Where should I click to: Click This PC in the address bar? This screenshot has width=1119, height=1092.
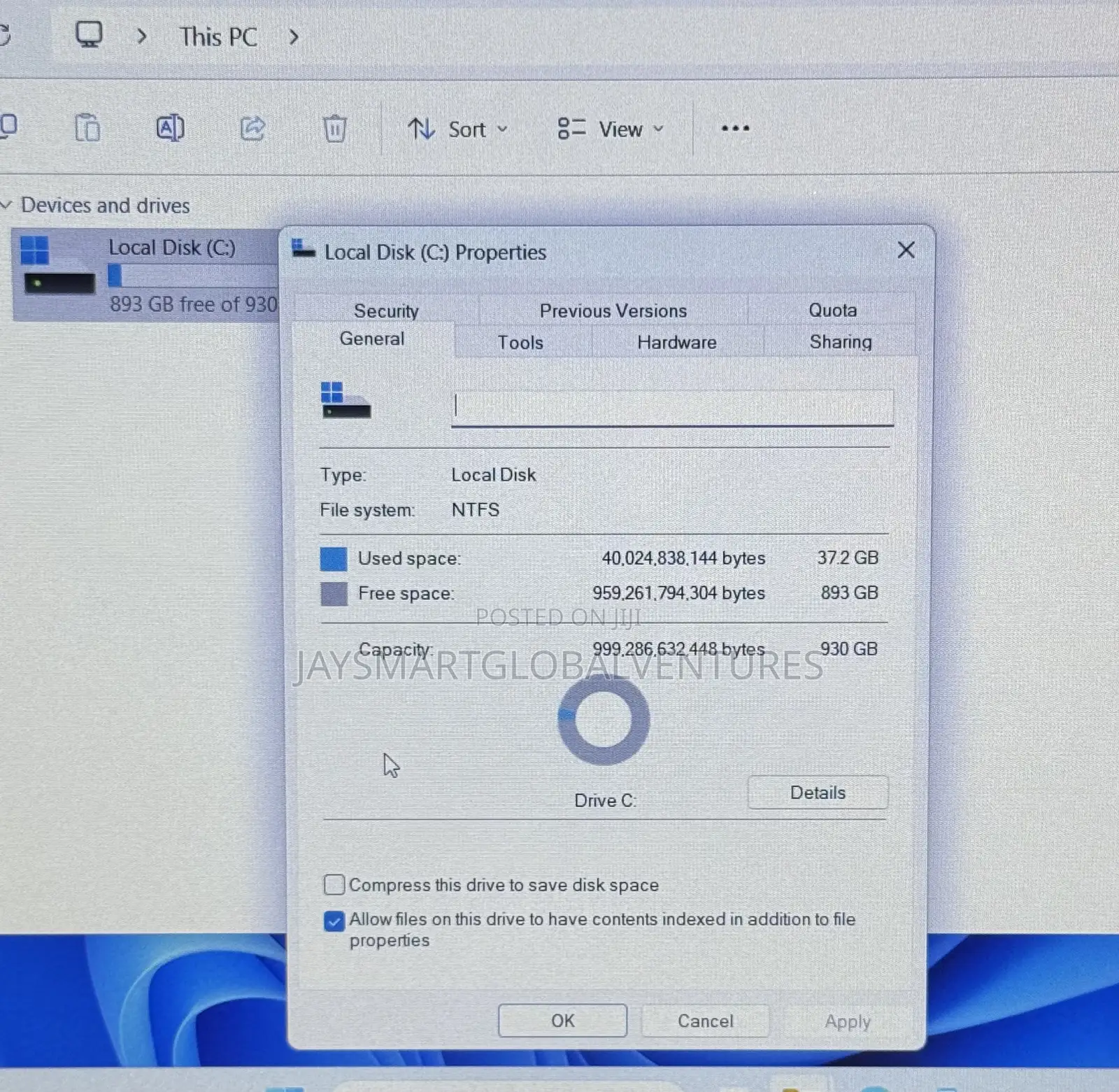(218, 36)
